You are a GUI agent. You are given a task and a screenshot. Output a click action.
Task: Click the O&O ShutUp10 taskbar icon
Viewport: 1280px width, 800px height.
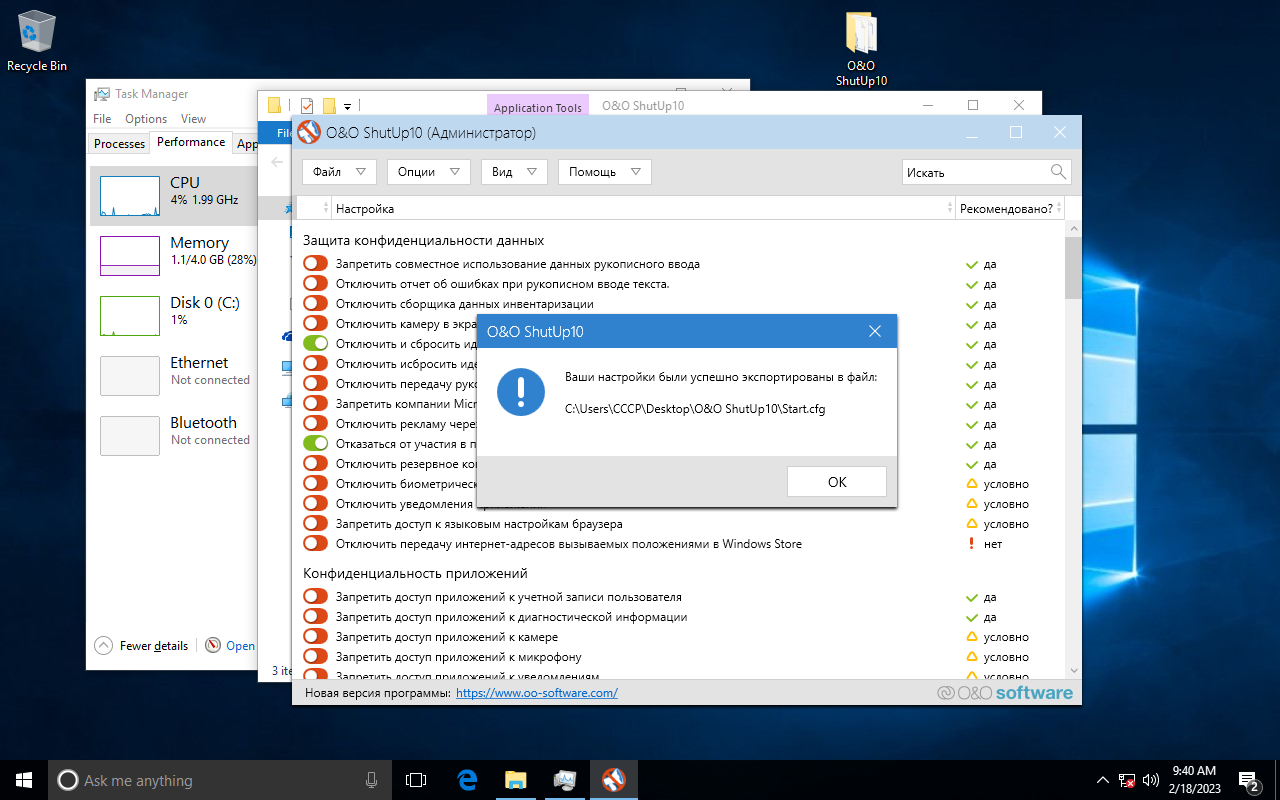click(x=613, y=780)
